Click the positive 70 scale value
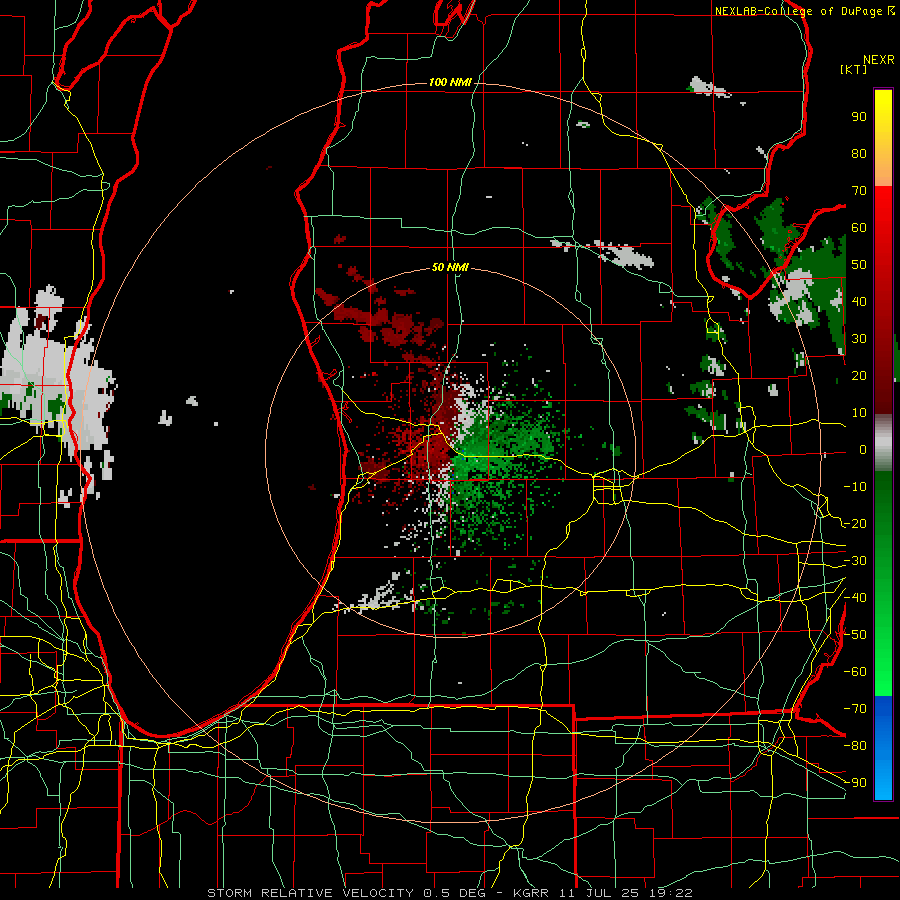This screenshot has height=900, width=900. [x=859, y=191]
